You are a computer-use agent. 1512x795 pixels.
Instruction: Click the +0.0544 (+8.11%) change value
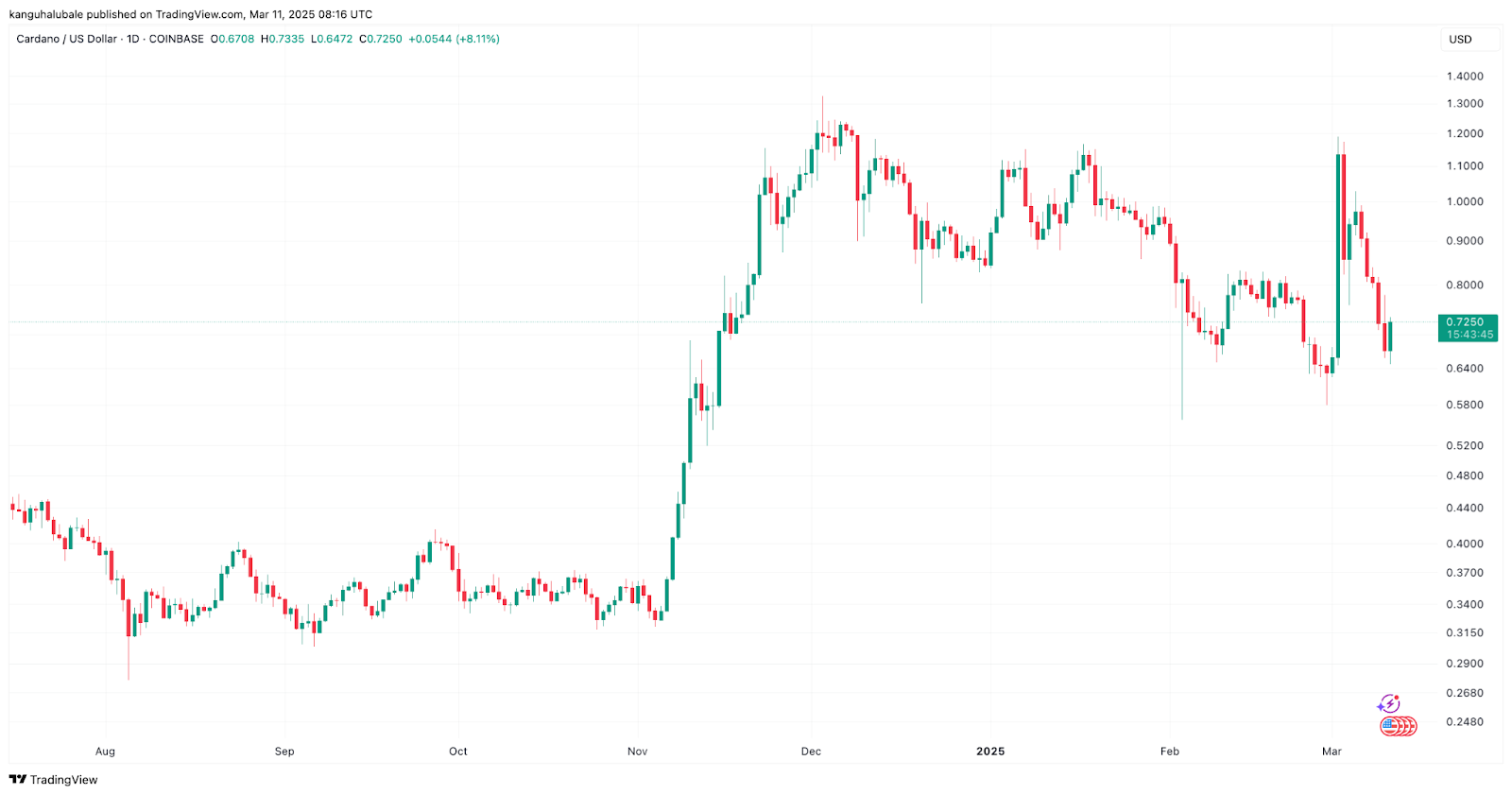pyautogui.click(x=454, y=39)
